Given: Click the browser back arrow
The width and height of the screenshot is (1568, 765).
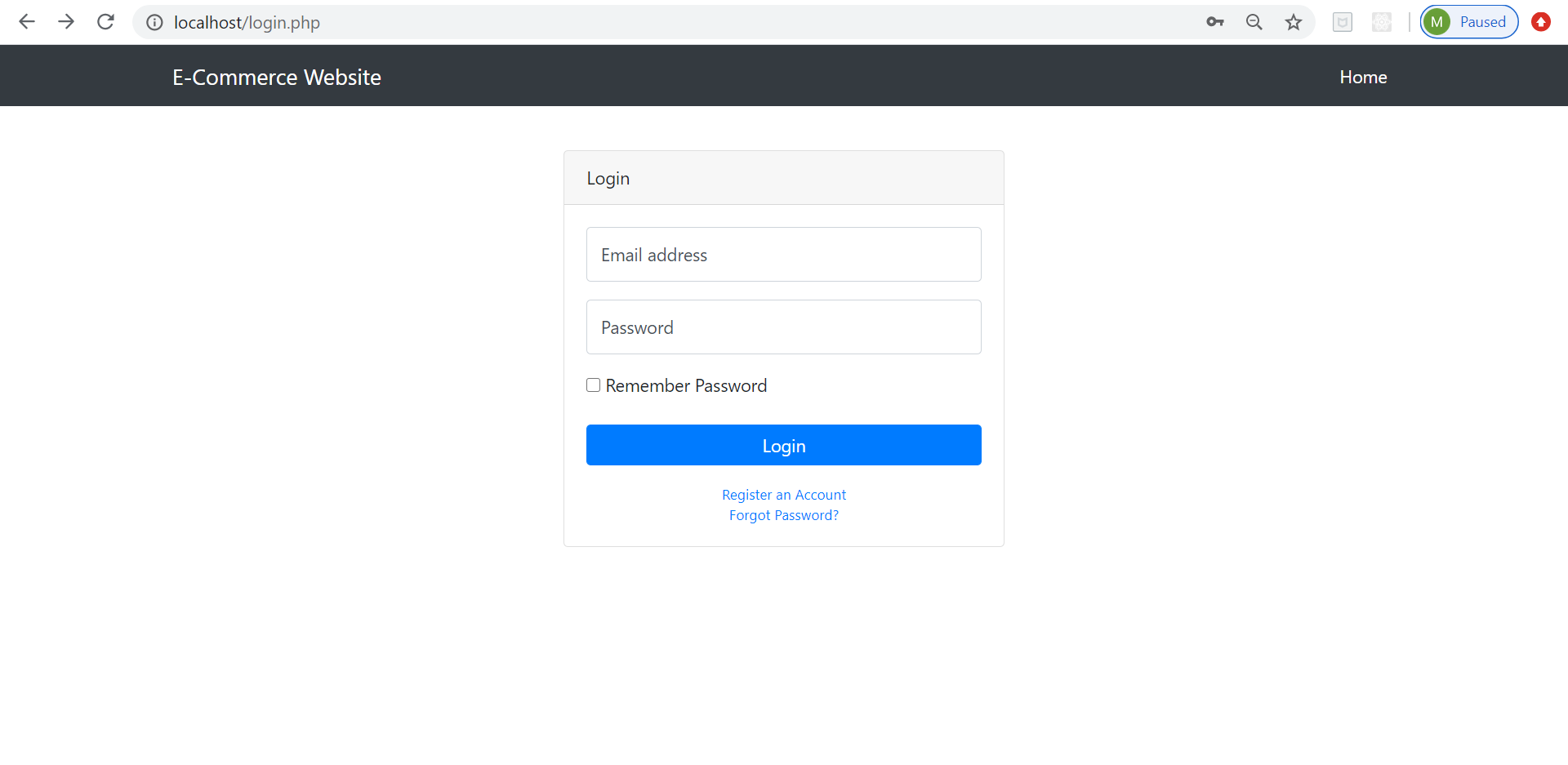Looking at the screenshot, I should [27, 22].
